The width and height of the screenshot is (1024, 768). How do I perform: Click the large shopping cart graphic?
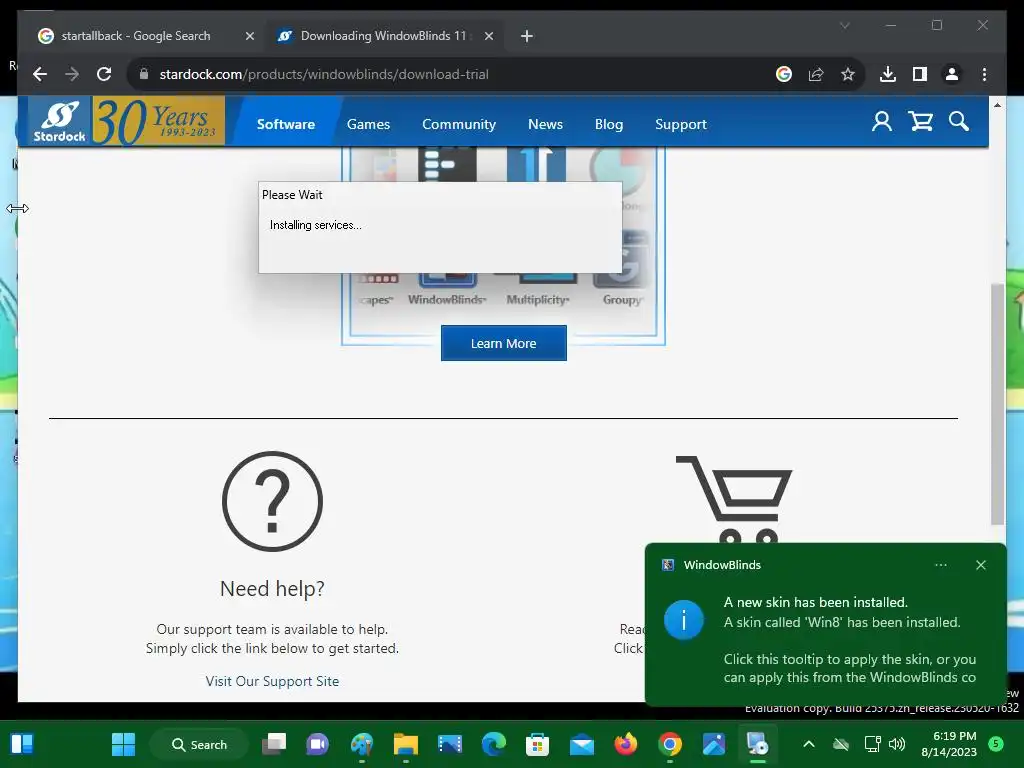(734, 498)
